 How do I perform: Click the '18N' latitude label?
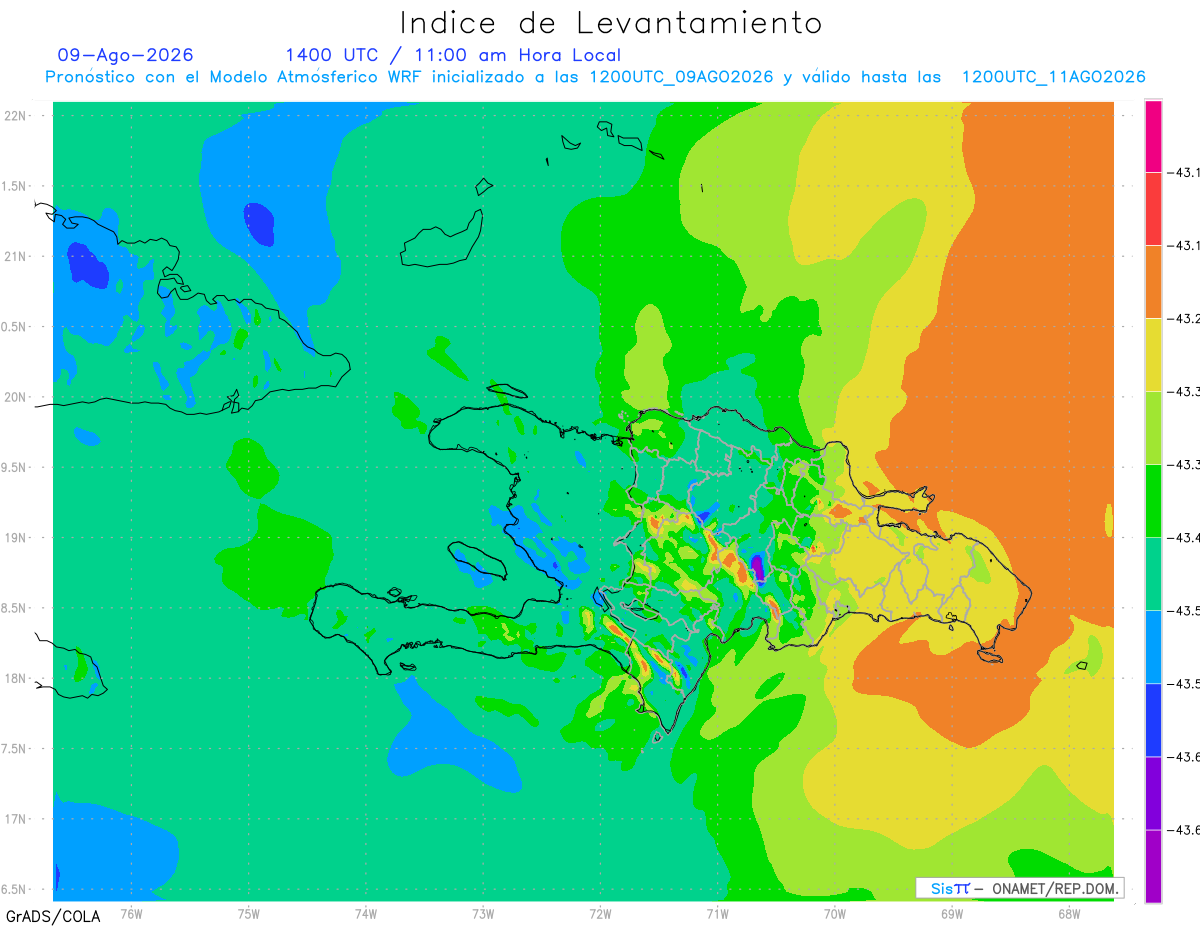point(16,678)
